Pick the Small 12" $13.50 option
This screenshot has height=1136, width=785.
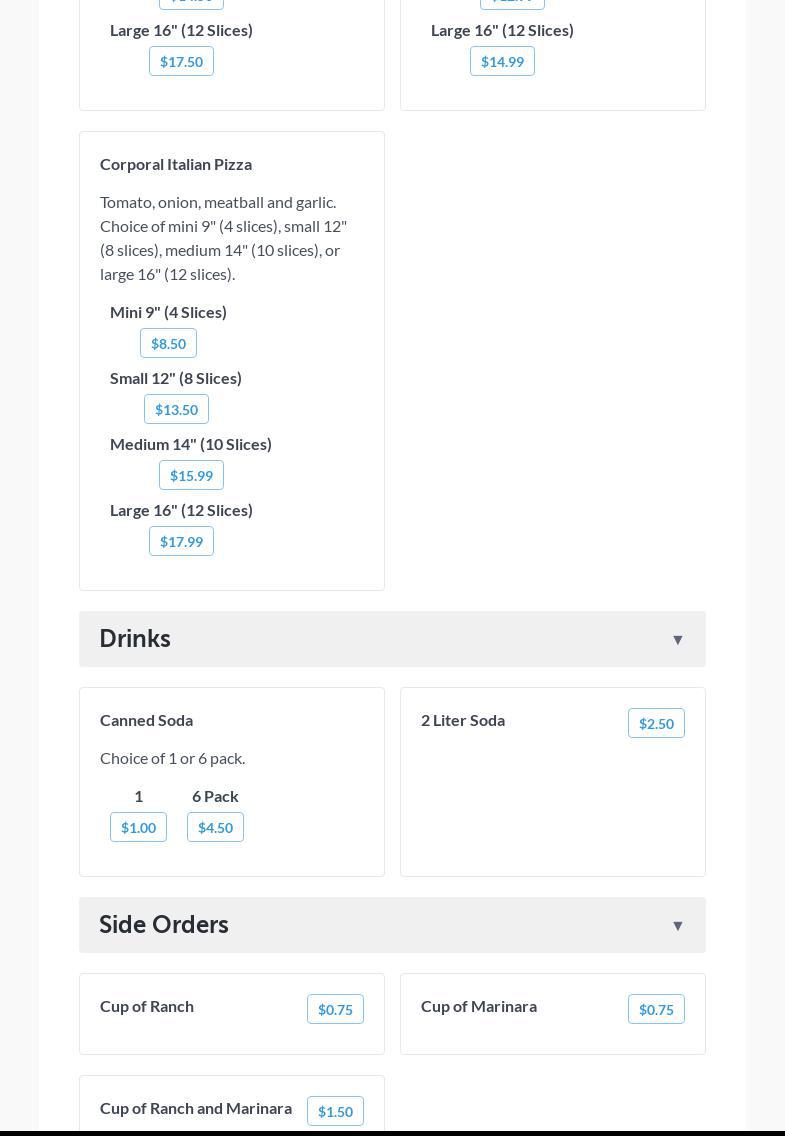tap(176, 410)
